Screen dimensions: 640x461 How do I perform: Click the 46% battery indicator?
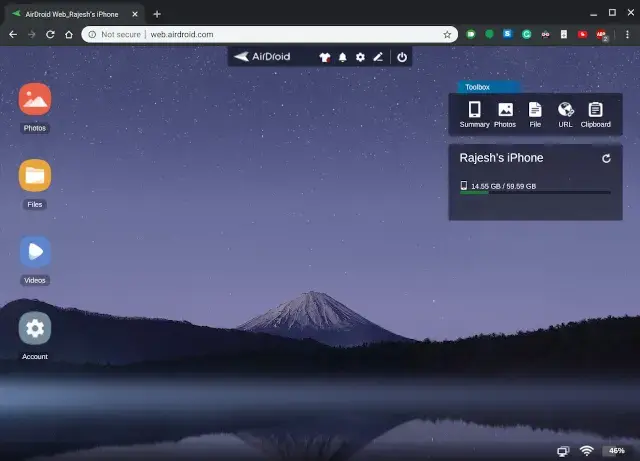tap(617, 450)
